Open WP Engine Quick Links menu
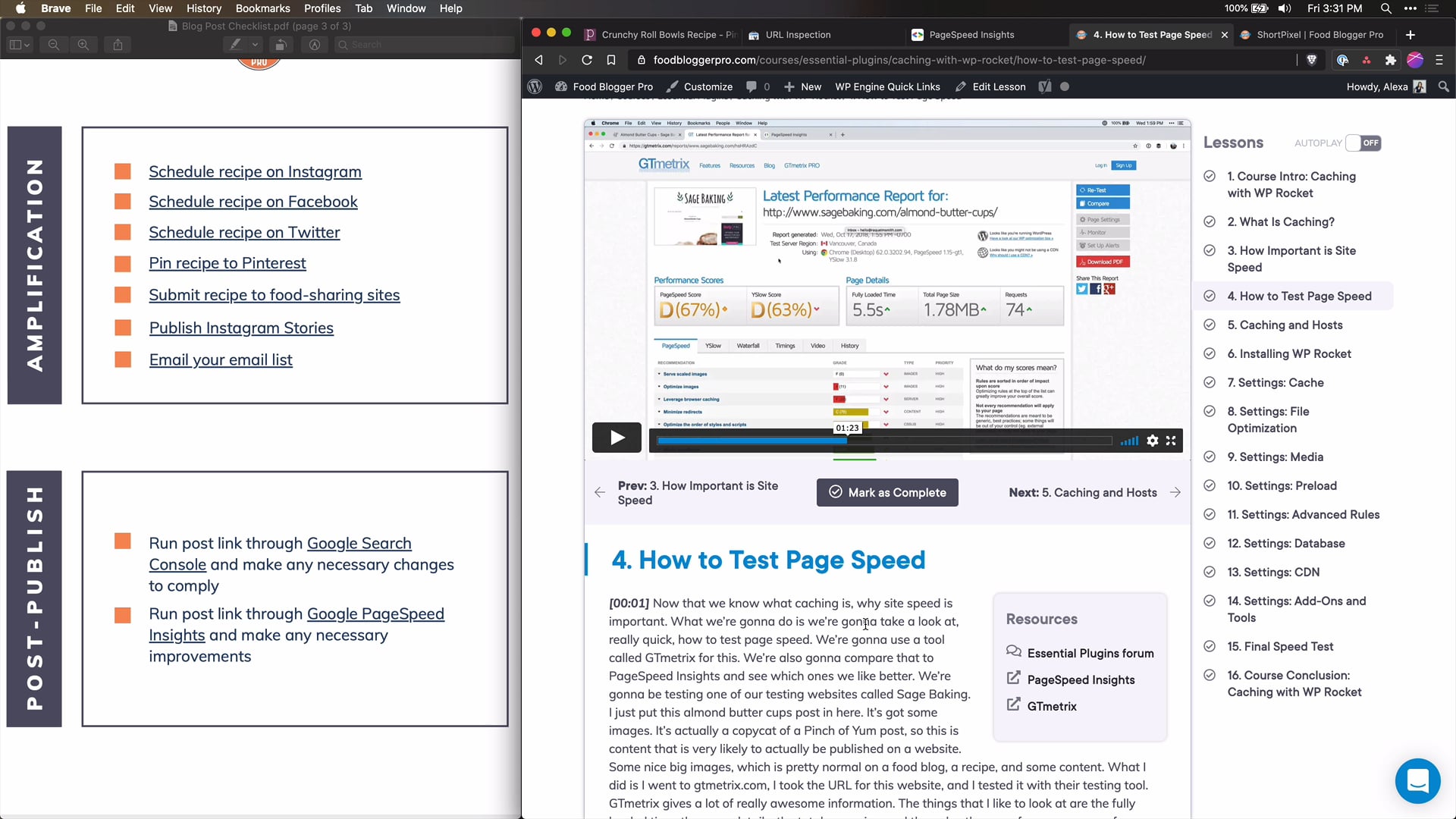The width and height of the screenshot is (1456, 819). point(887,87)
